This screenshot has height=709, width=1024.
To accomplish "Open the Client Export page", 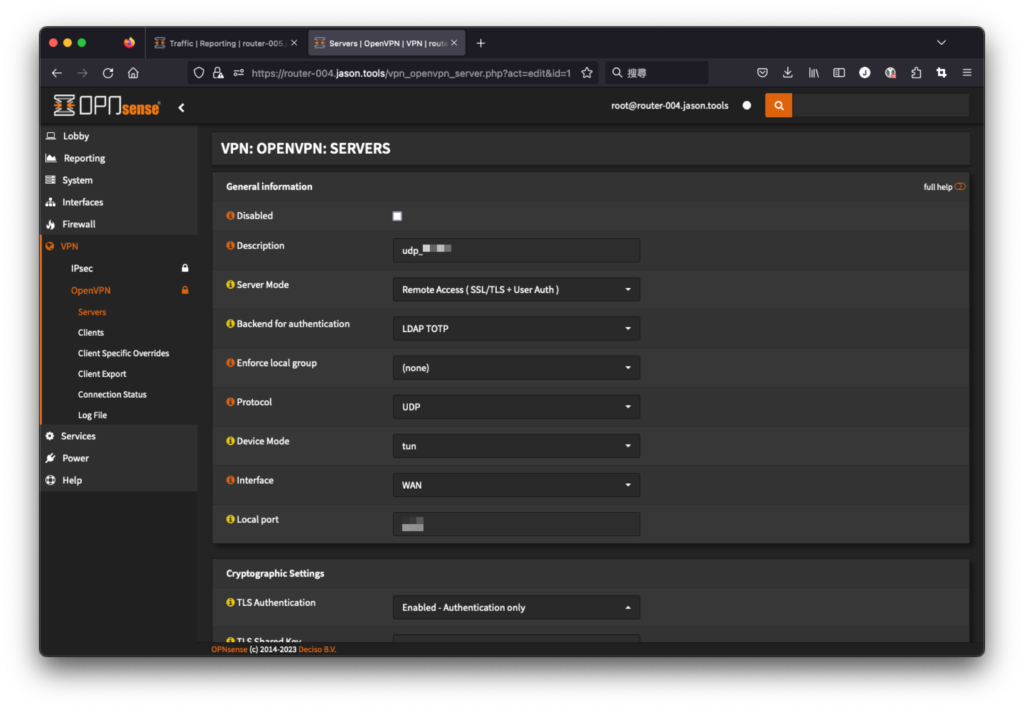I will tap(102, 374).
